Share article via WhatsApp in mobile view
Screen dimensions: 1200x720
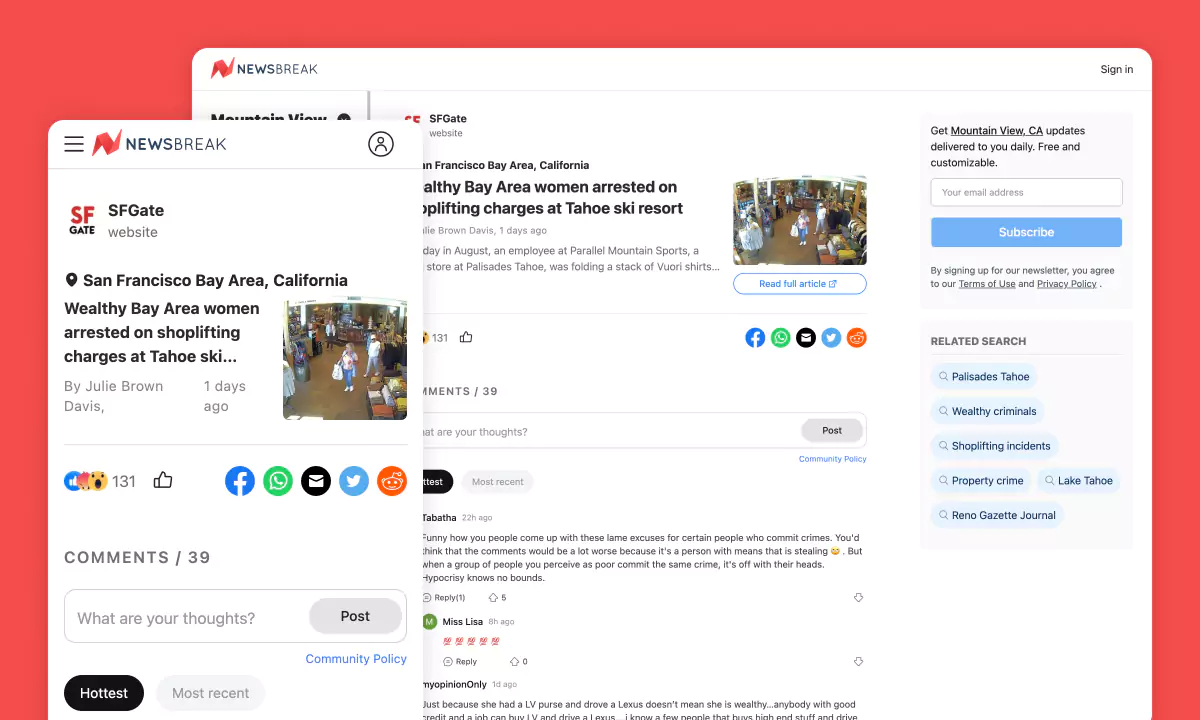[278, 481]
